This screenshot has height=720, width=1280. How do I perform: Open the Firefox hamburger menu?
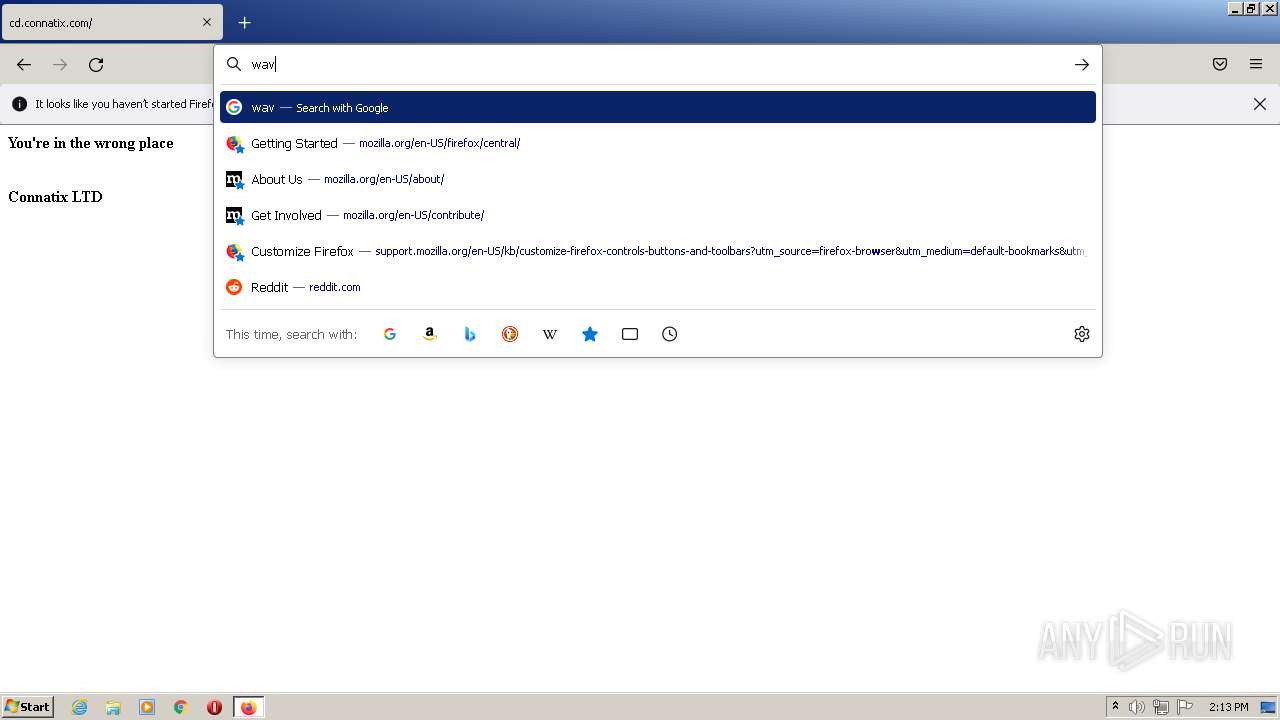(x=1256, y=64)
